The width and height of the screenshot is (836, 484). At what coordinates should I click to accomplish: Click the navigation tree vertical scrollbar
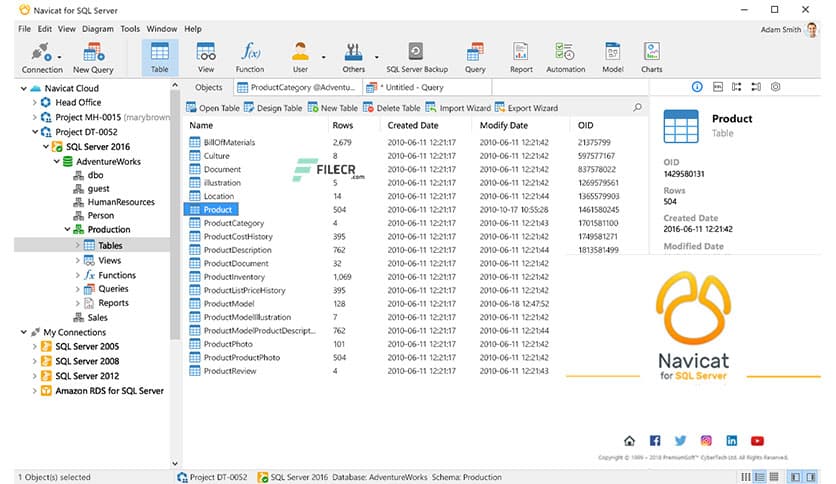[x=175, y=213]
